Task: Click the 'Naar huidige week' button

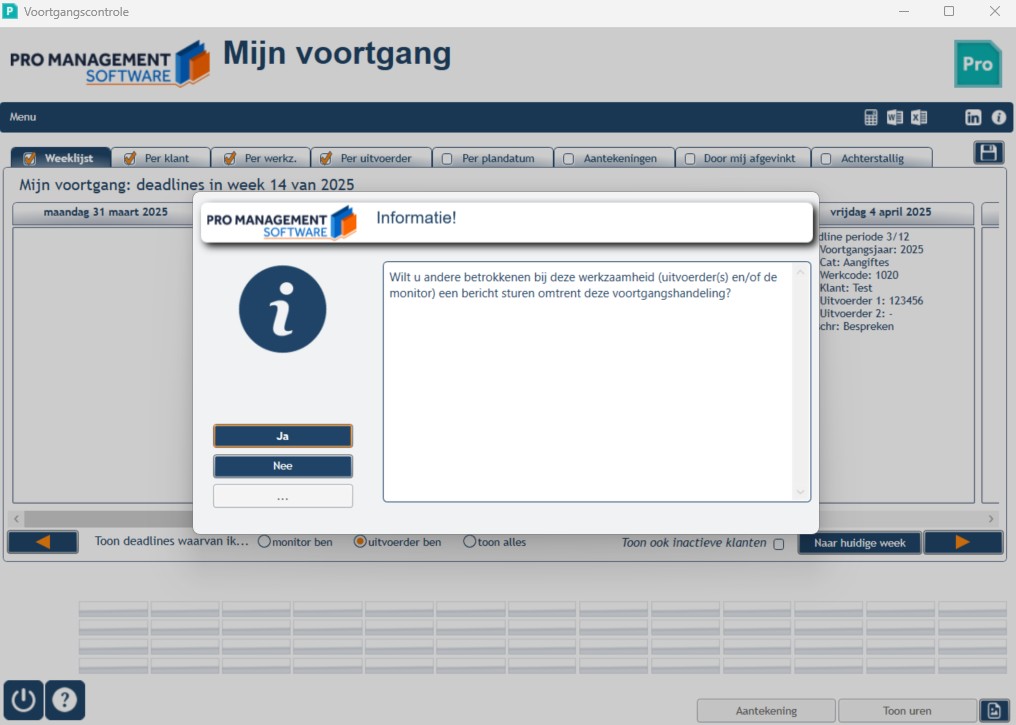Action: click(x=859, y=543)
